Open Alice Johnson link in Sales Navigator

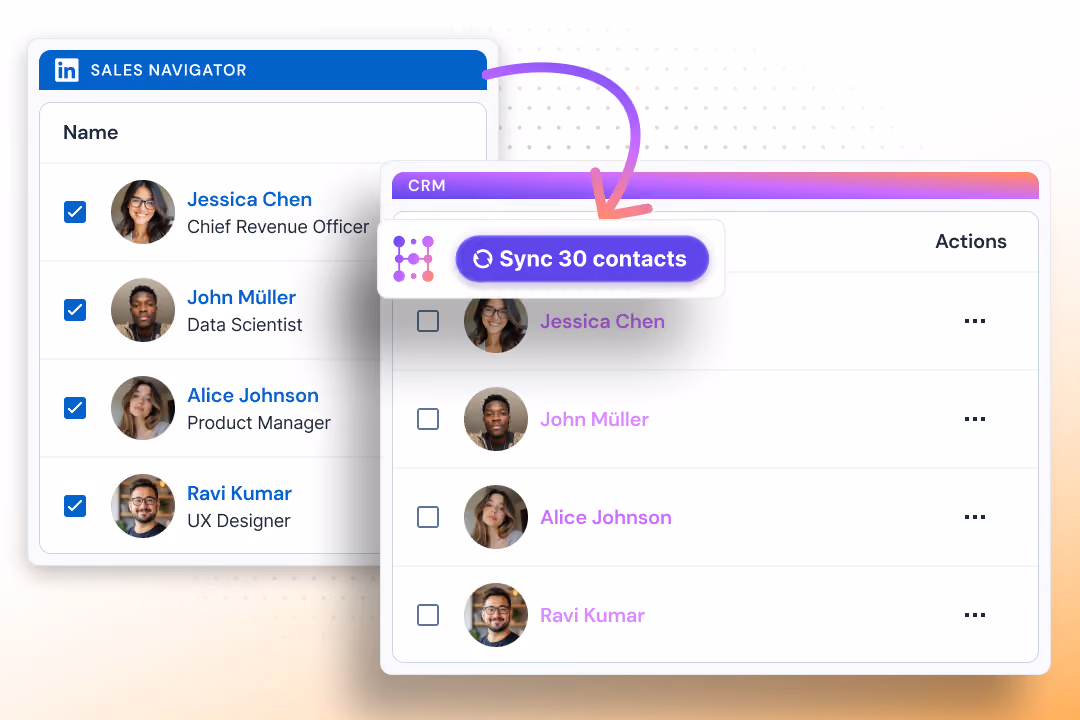[253, 395]
